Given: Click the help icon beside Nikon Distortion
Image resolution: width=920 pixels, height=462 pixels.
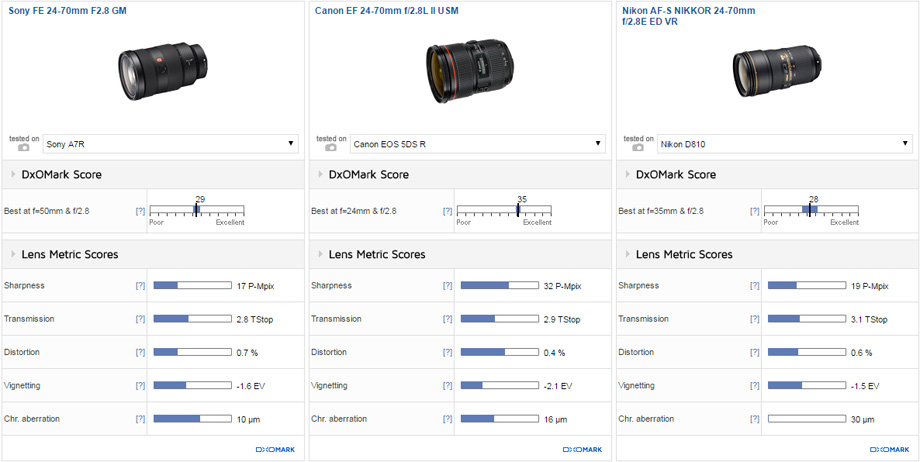Looking at the screenshot, I should pyautogui.click(x=754, y=352).
